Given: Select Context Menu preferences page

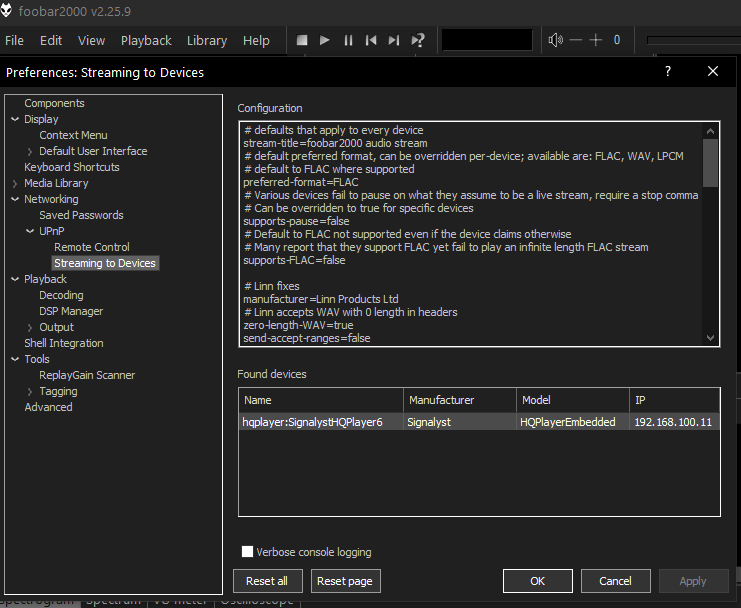Looking at the screenshot, I should (x=73, y=135).
